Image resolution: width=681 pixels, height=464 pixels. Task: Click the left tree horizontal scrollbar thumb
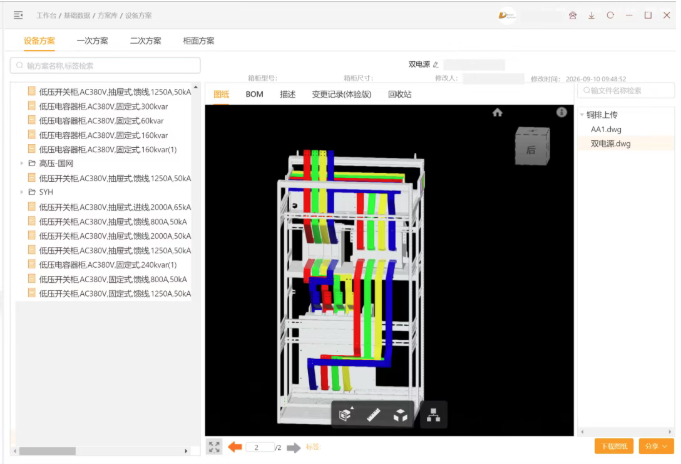[47, 451]
